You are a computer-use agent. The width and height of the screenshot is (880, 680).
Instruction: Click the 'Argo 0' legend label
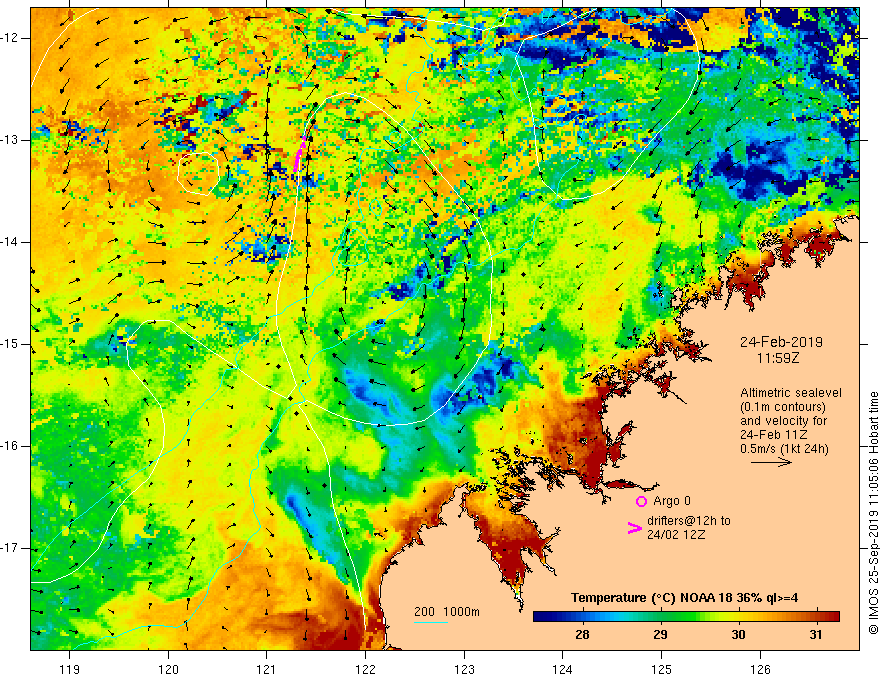(x=672, y=501)
